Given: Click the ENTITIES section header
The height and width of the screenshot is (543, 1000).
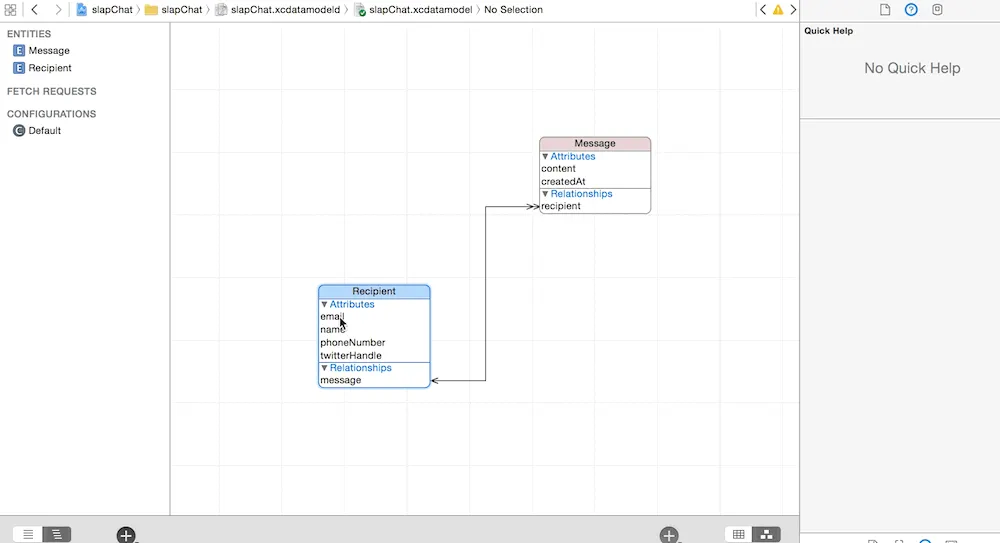Looking at the screenshot, I should click(x=29, y=34).
